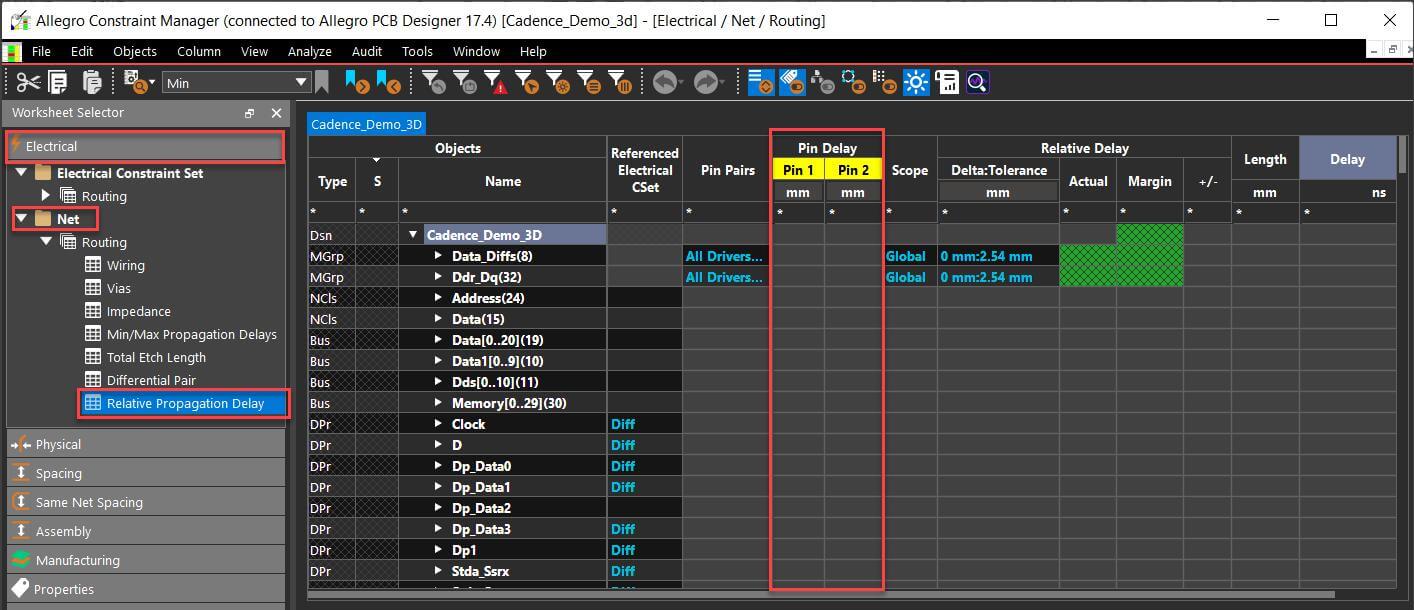Click the calculator report icon

click(x=947, y=82)
